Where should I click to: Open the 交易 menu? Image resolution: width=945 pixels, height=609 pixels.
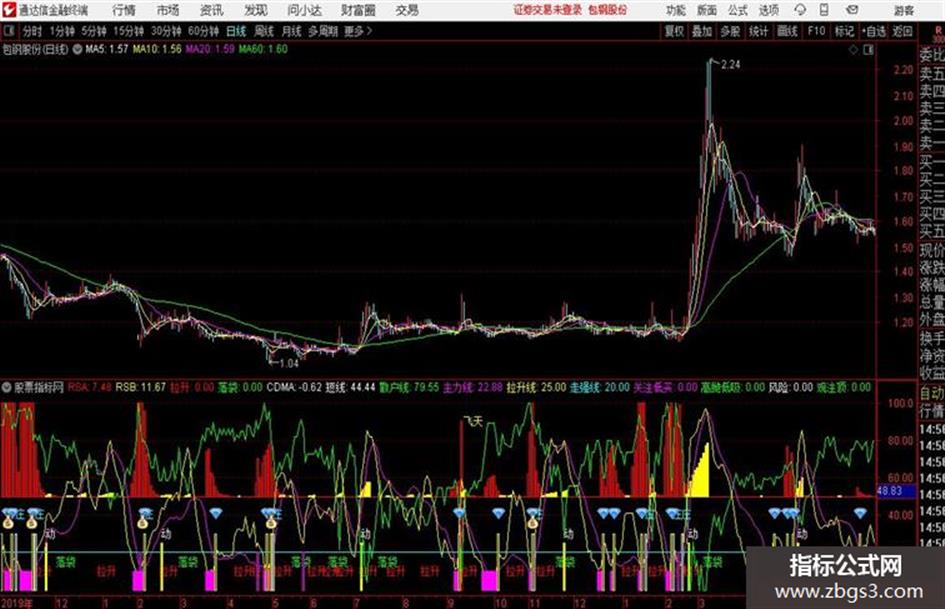click(x=407, y=10)
